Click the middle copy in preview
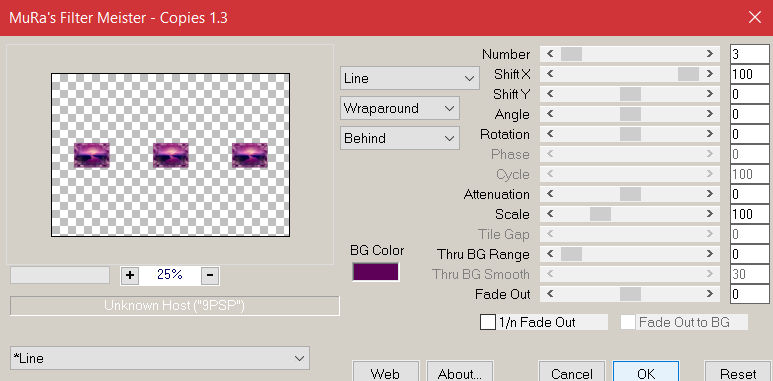Screen dimensions: 773x381 tap(171, 155)
